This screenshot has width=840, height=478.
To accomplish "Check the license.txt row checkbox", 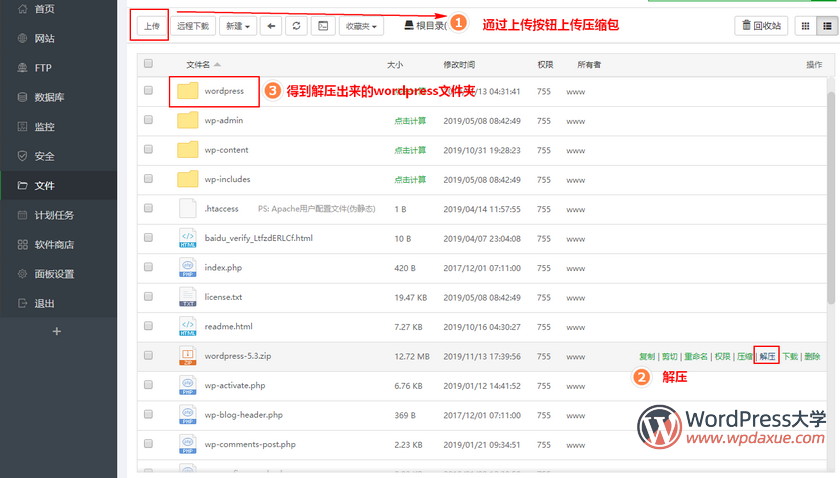I will point(148,296).
